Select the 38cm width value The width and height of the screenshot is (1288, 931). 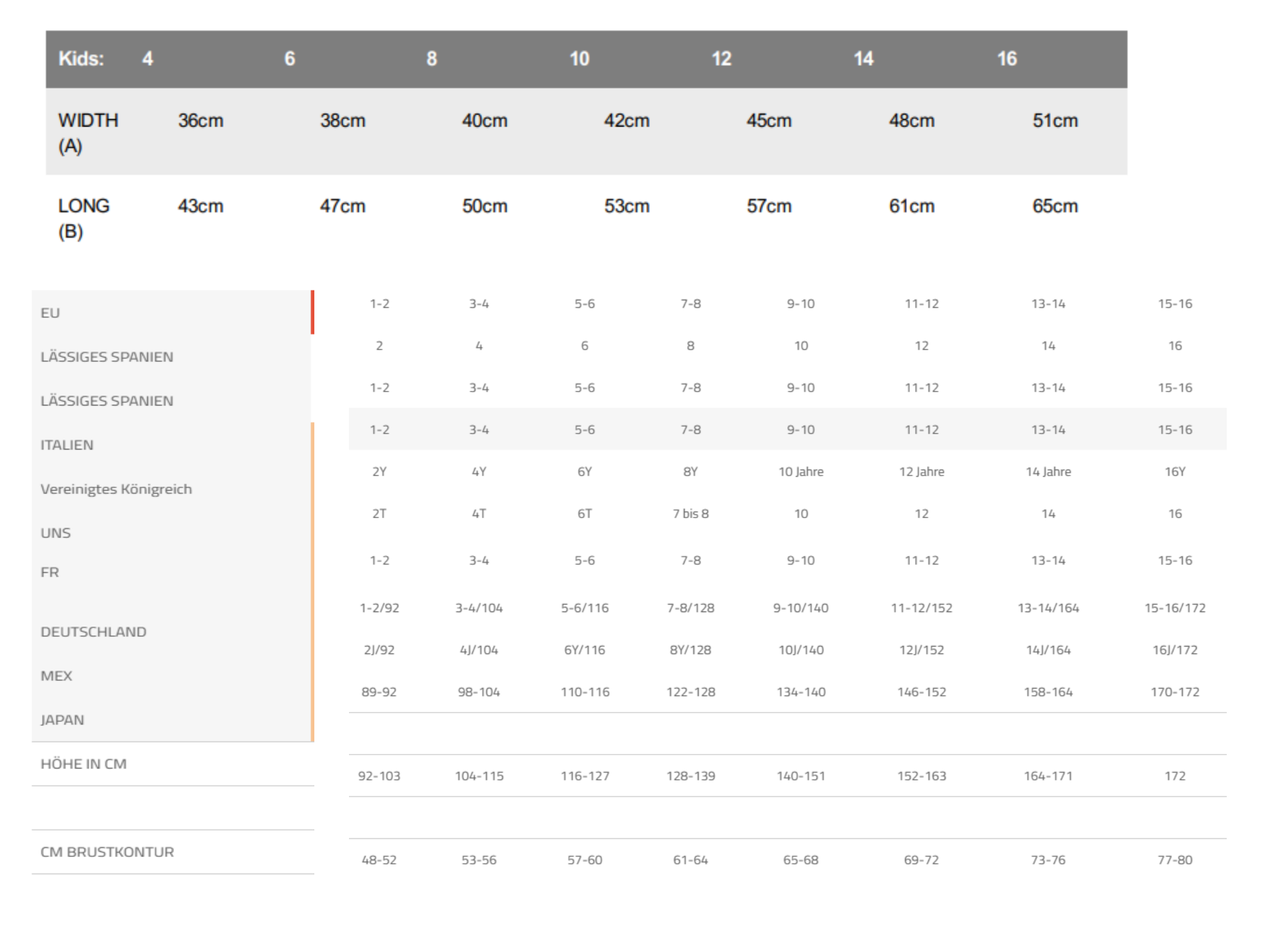[342, 121]
